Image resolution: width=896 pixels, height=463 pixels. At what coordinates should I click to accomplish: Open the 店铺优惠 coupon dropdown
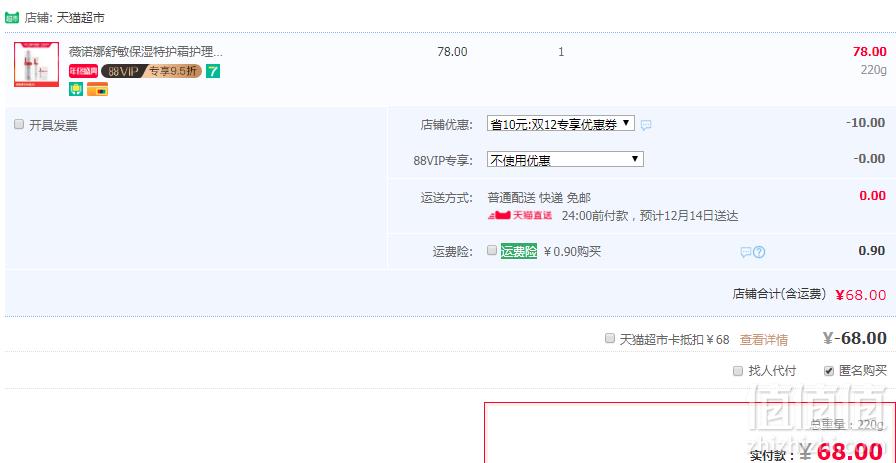click(x=561, y=123)
